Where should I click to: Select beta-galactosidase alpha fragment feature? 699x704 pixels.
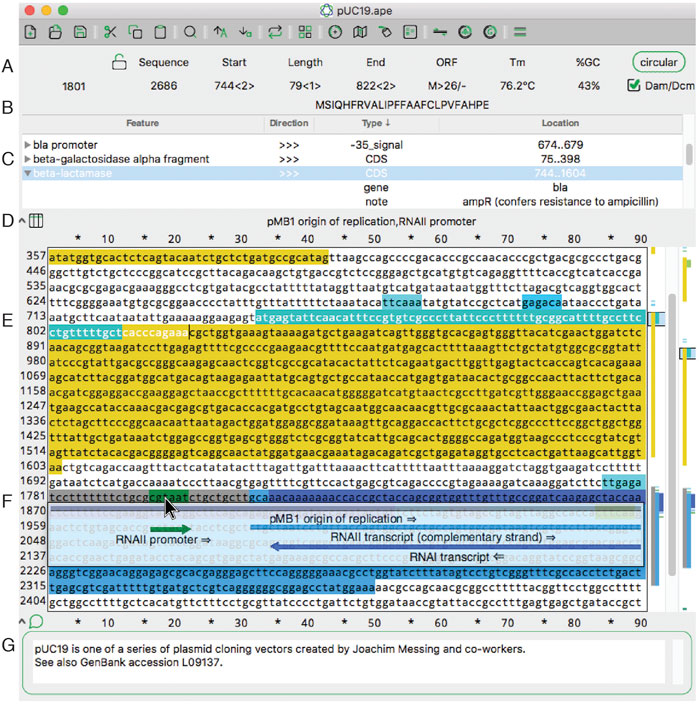click(352, 159)
